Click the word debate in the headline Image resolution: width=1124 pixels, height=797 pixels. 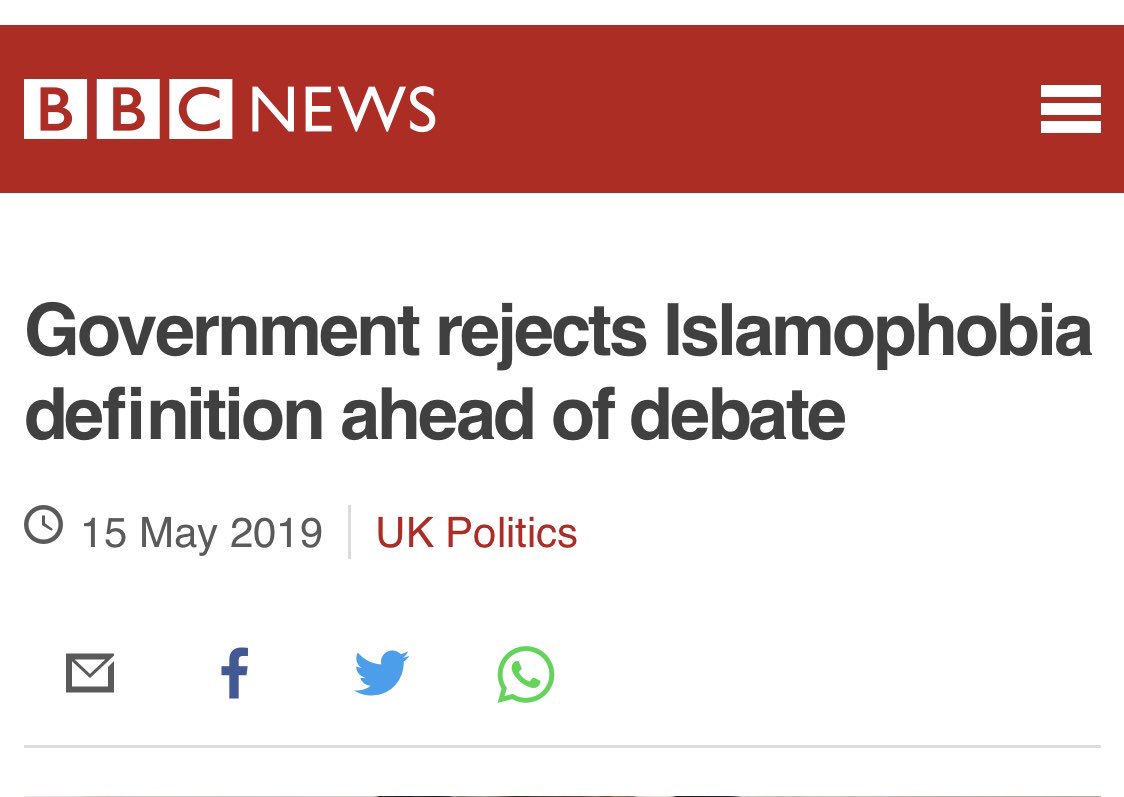pos(738,414)
